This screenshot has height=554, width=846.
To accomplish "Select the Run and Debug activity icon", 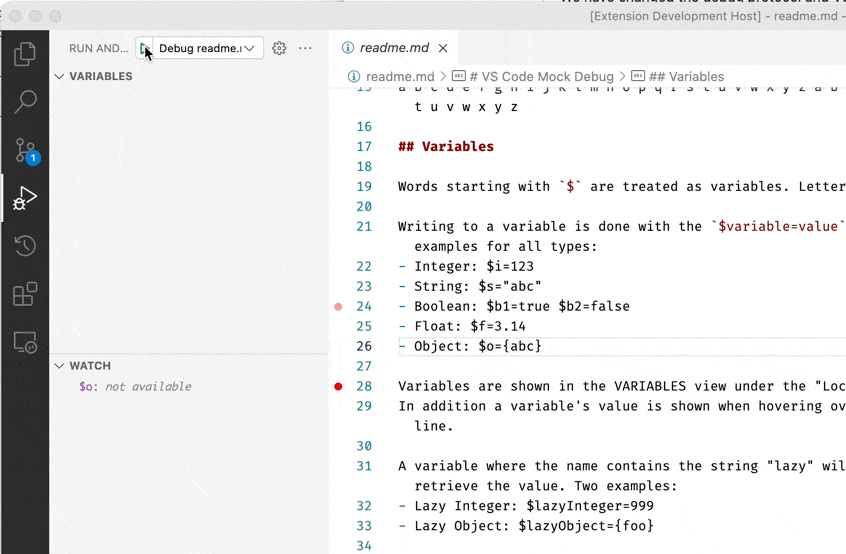I will (x=25, y=198).
